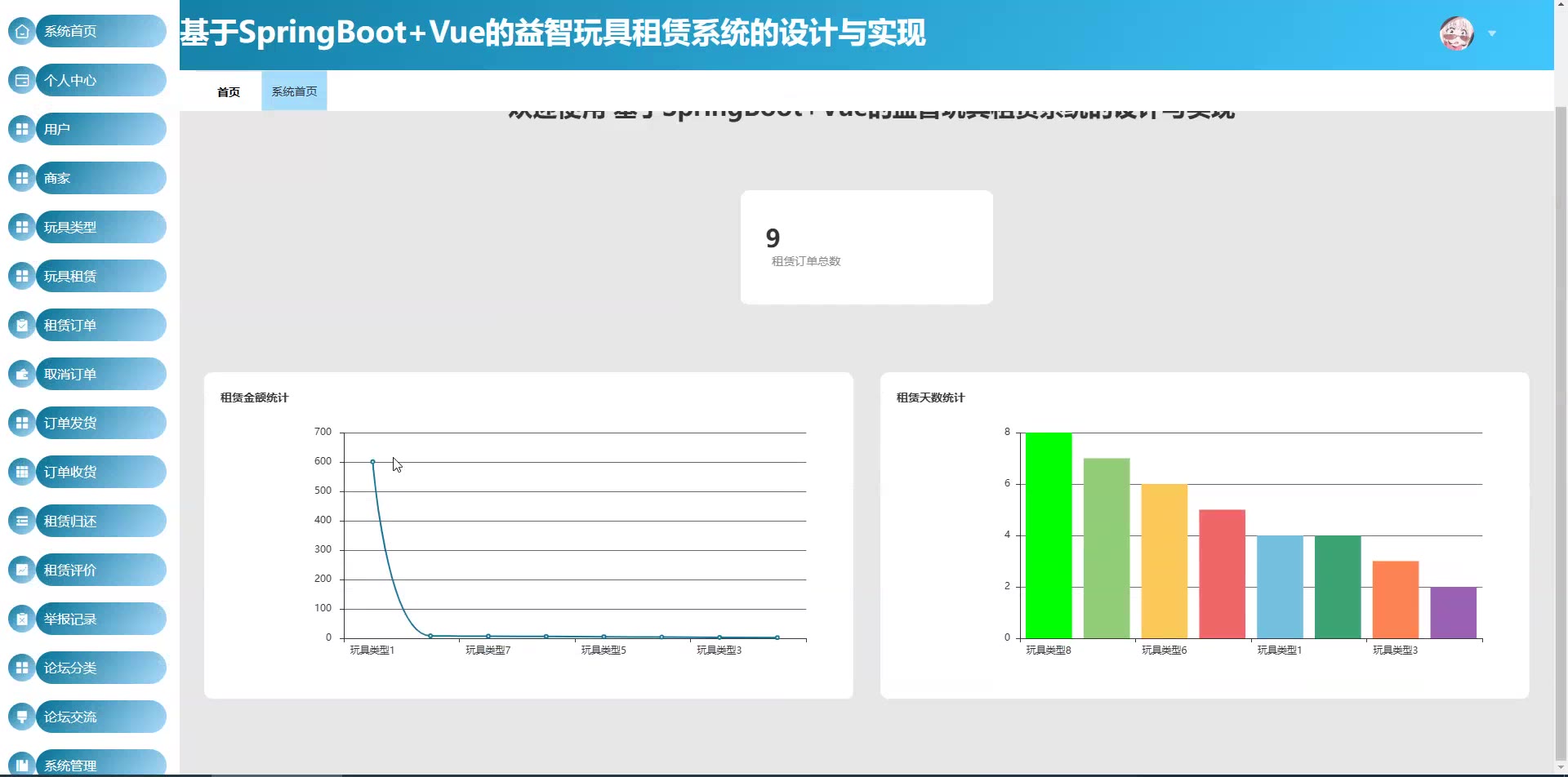The image size is (1568, 777).
Task: Select the 订单收货 menu entry
Action: coord(101,472)
